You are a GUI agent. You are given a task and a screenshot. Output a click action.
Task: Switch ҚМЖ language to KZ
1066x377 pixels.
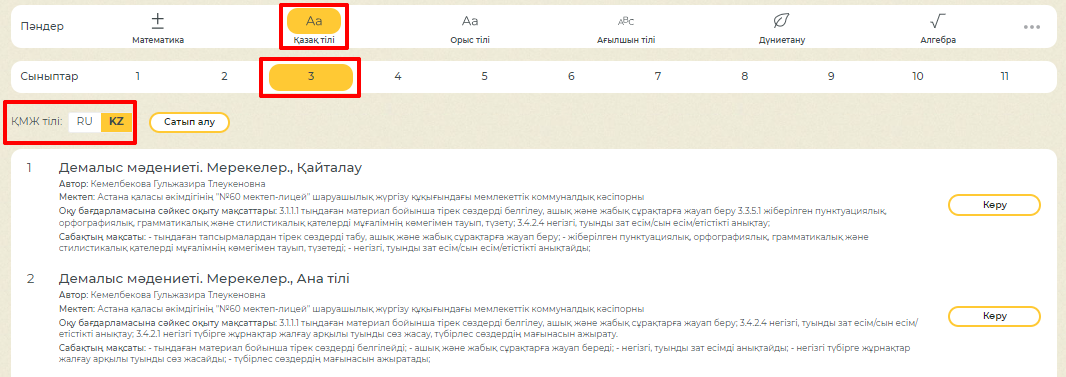116,122
